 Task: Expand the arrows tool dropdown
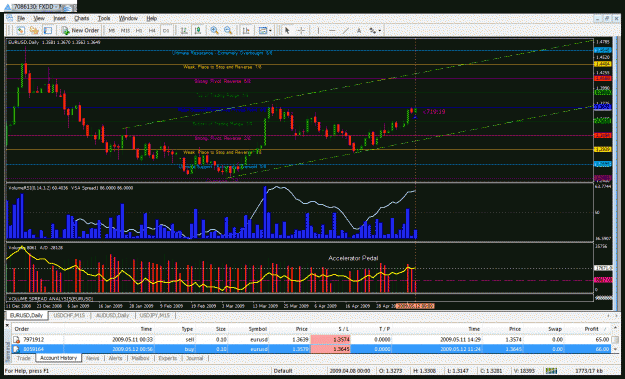380,30
